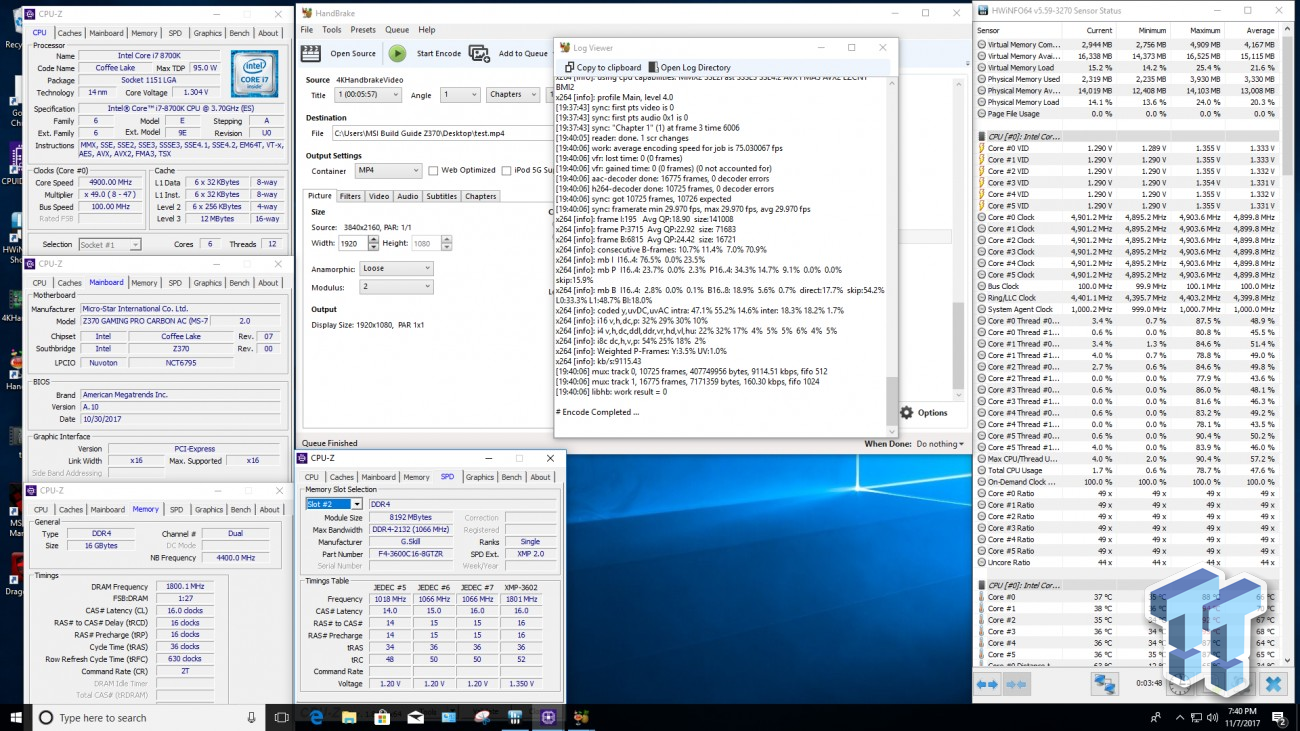Open HandBrake Queue menu

396,30
